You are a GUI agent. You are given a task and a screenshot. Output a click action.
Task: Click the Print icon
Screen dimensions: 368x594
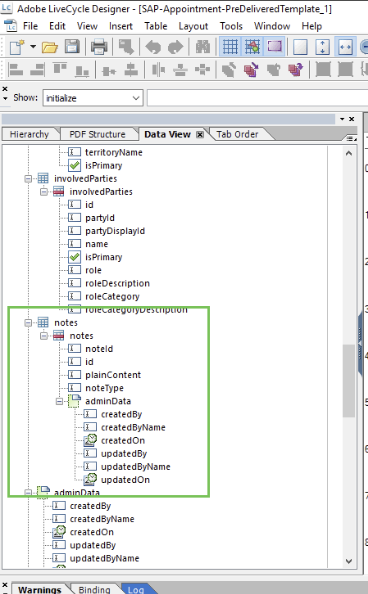(x=99, y=47)
